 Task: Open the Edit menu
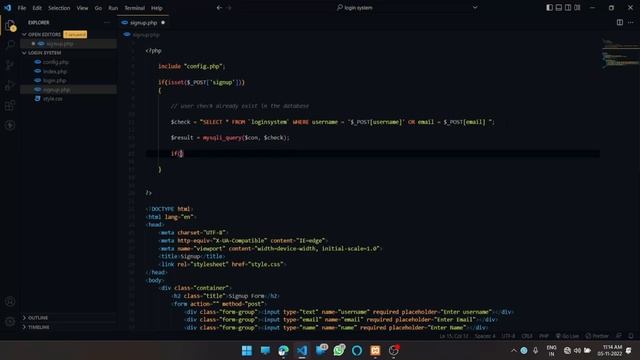click(x=37, y=8)
